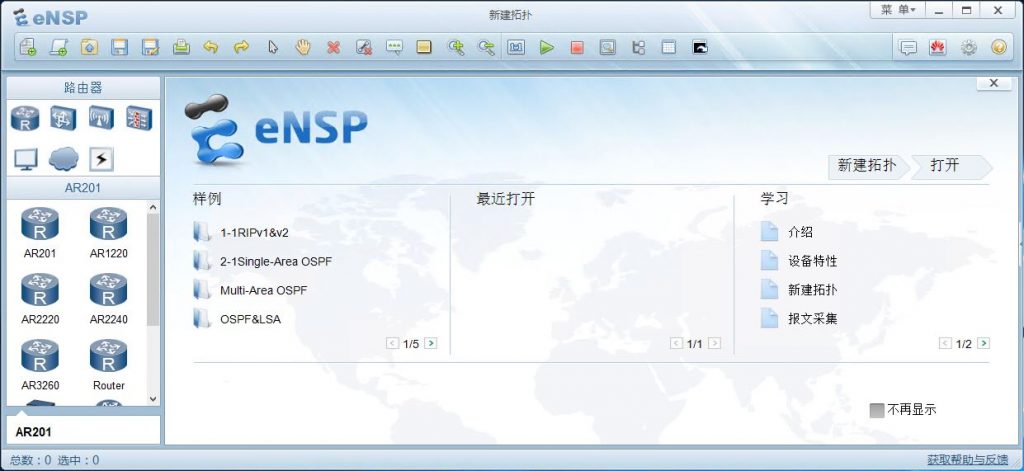Click the 打开 button on welcome page
The image size is (1024, 471).
[x=952, y=166]
